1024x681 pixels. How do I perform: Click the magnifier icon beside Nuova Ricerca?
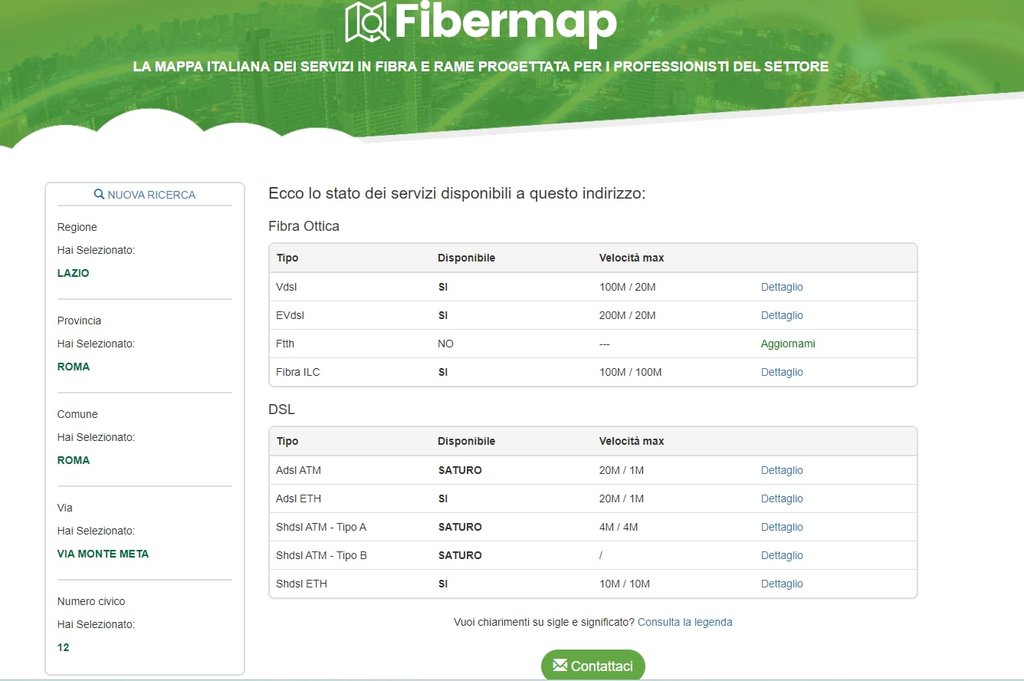click(x=99, y=194)
